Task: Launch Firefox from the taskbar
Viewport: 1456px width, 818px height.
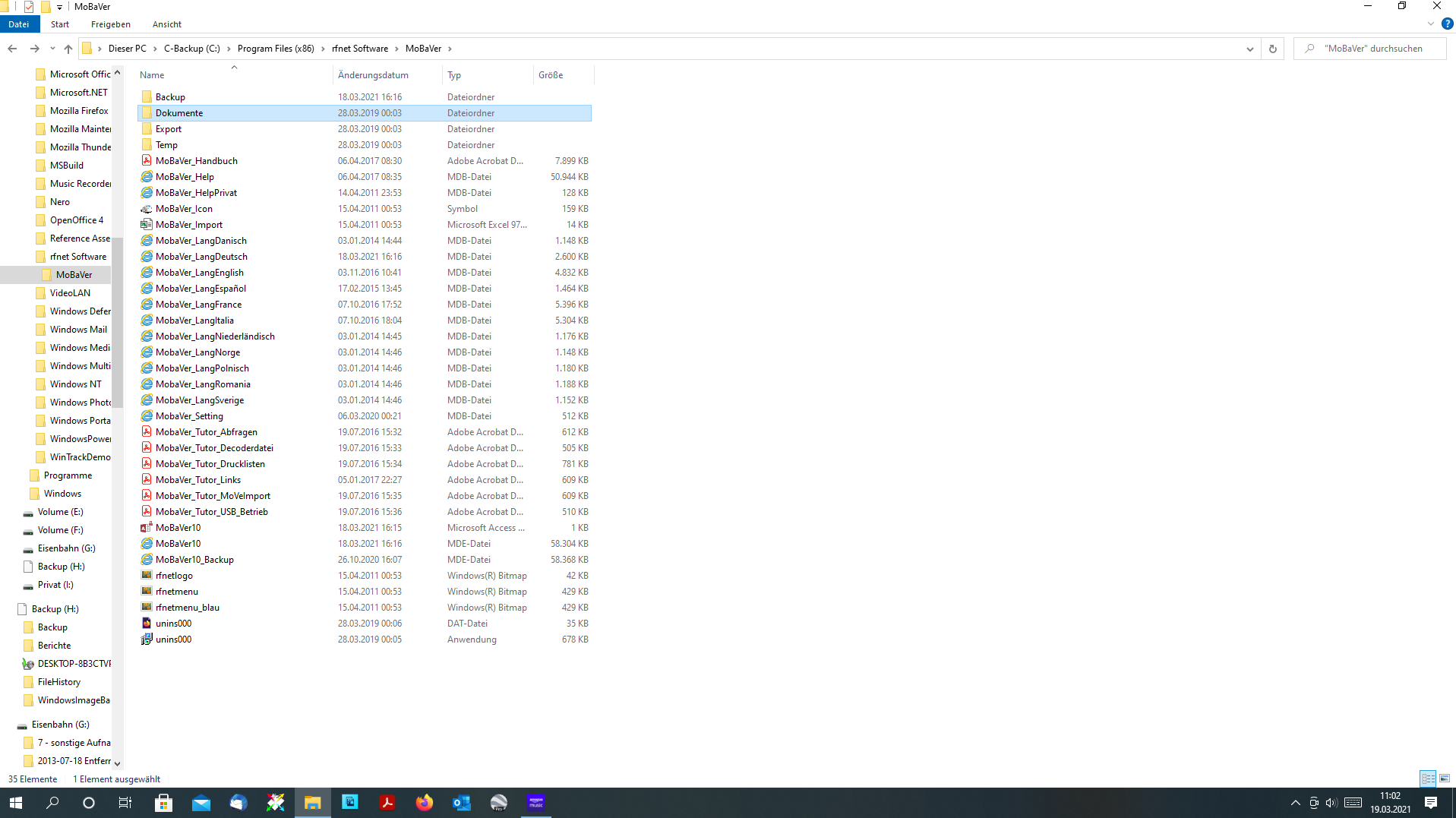Action: [x=424, y=803]
